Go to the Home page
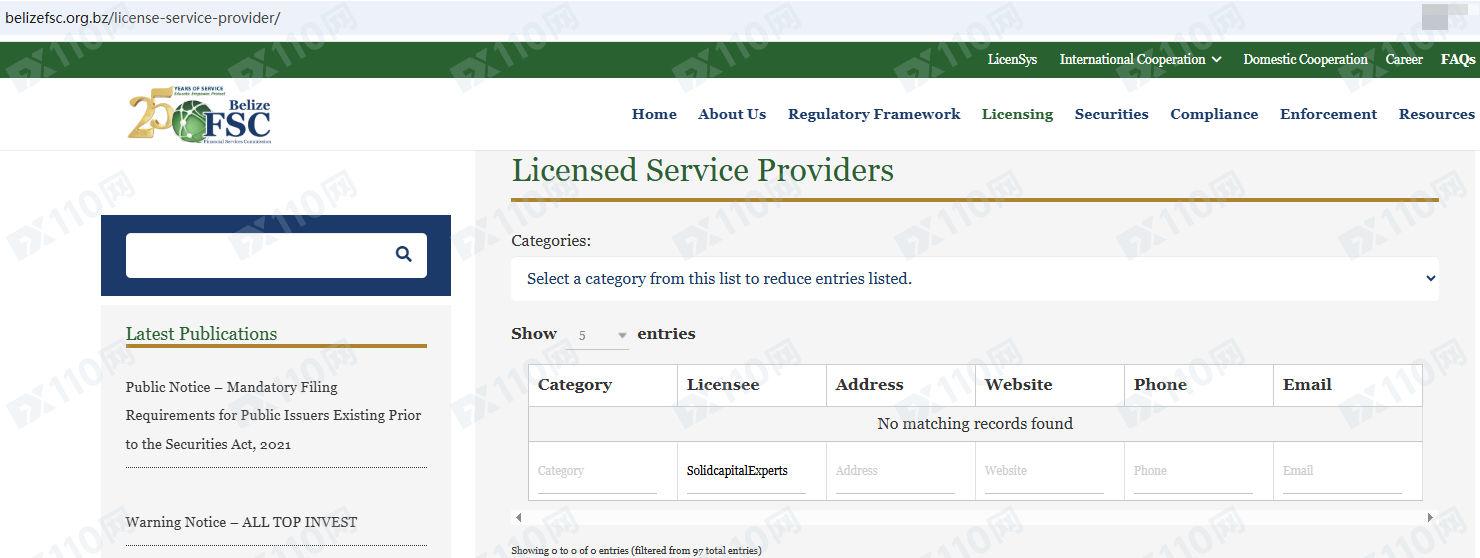Viewport: 1480px width, 558px height. coord(654,114)
